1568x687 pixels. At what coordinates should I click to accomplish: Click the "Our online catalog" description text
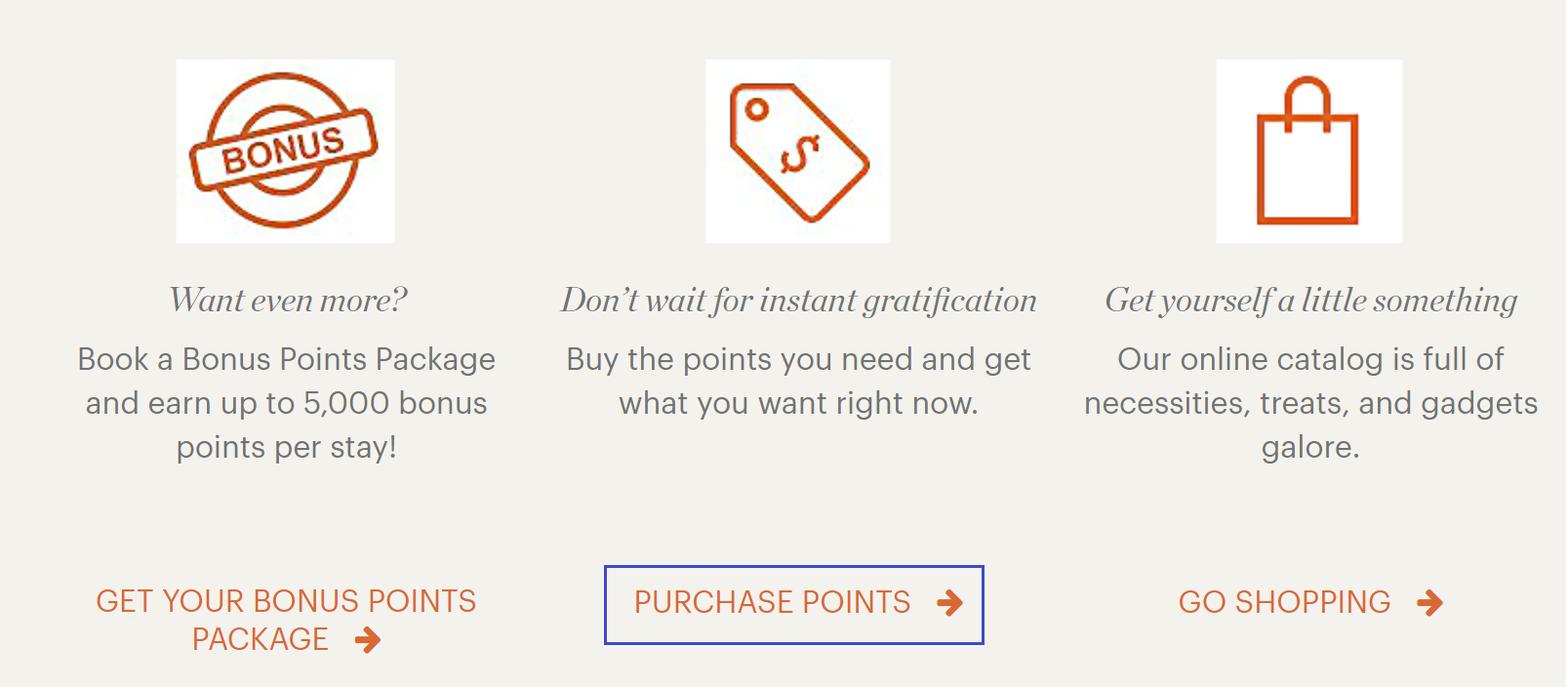[x=1310, y=403]
